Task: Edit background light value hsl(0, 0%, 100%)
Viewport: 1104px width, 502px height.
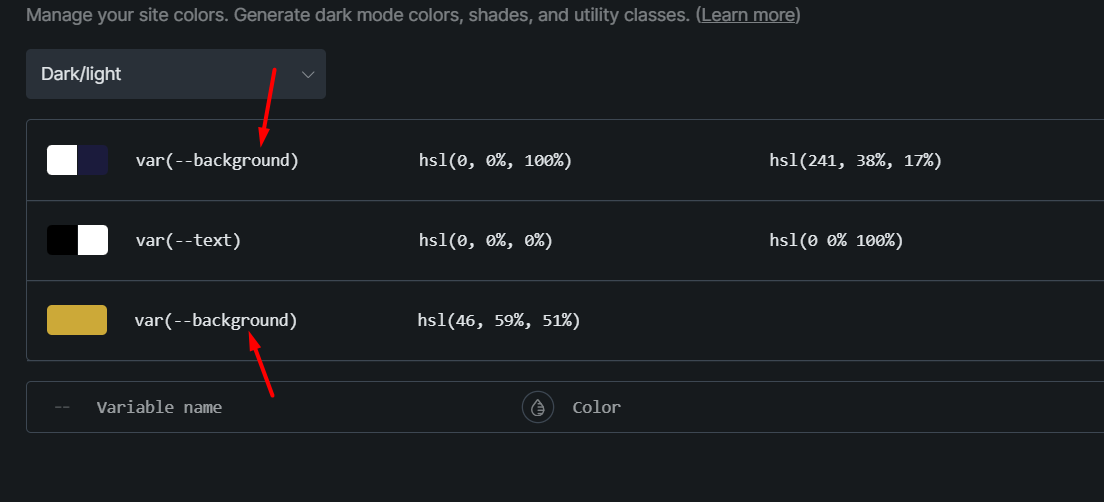Action: [x=495, y=160]
